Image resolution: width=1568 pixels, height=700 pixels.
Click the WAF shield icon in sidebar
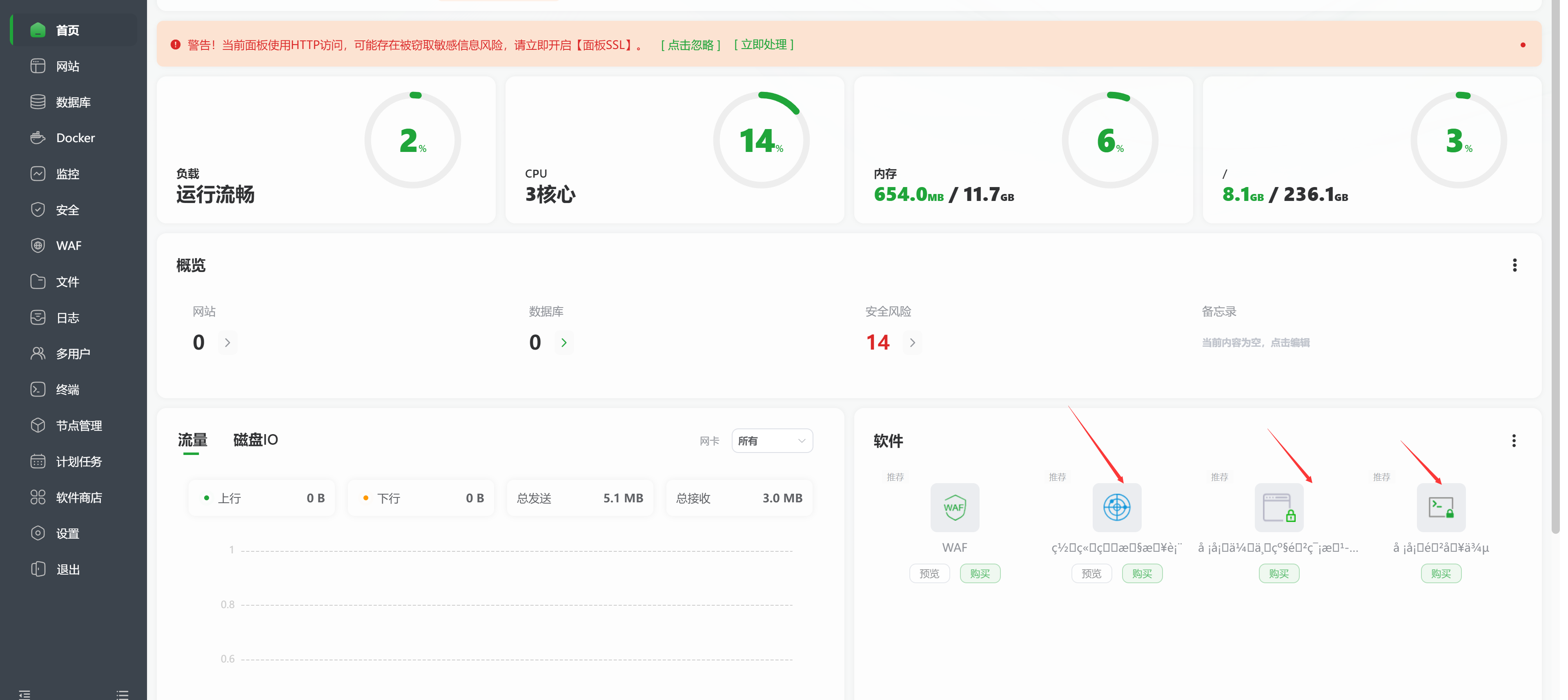38,245
